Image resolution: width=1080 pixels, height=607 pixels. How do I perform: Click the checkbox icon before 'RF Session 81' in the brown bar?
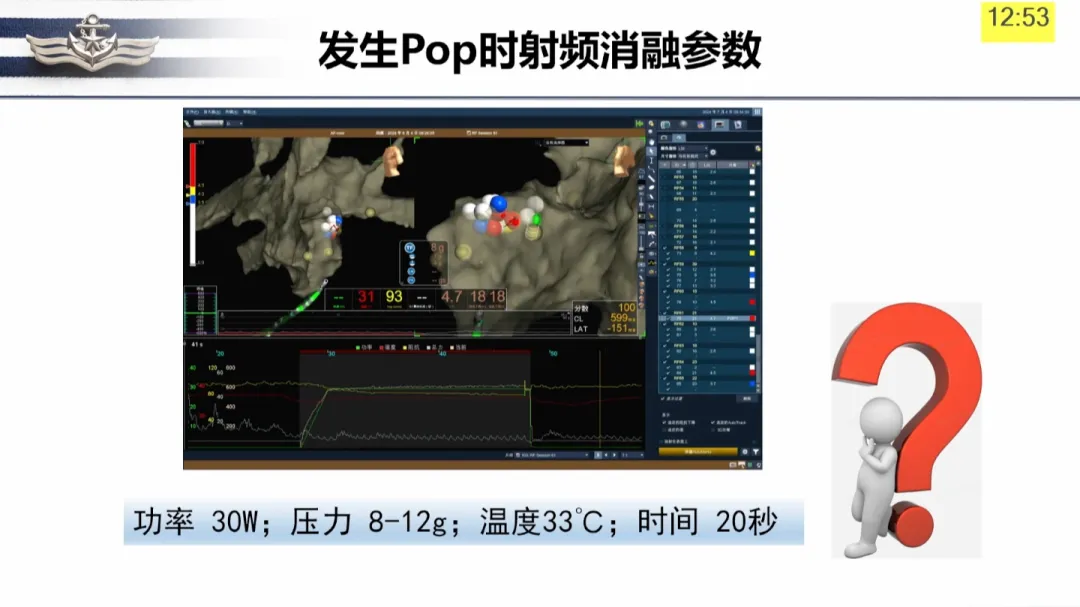[469, 132]
